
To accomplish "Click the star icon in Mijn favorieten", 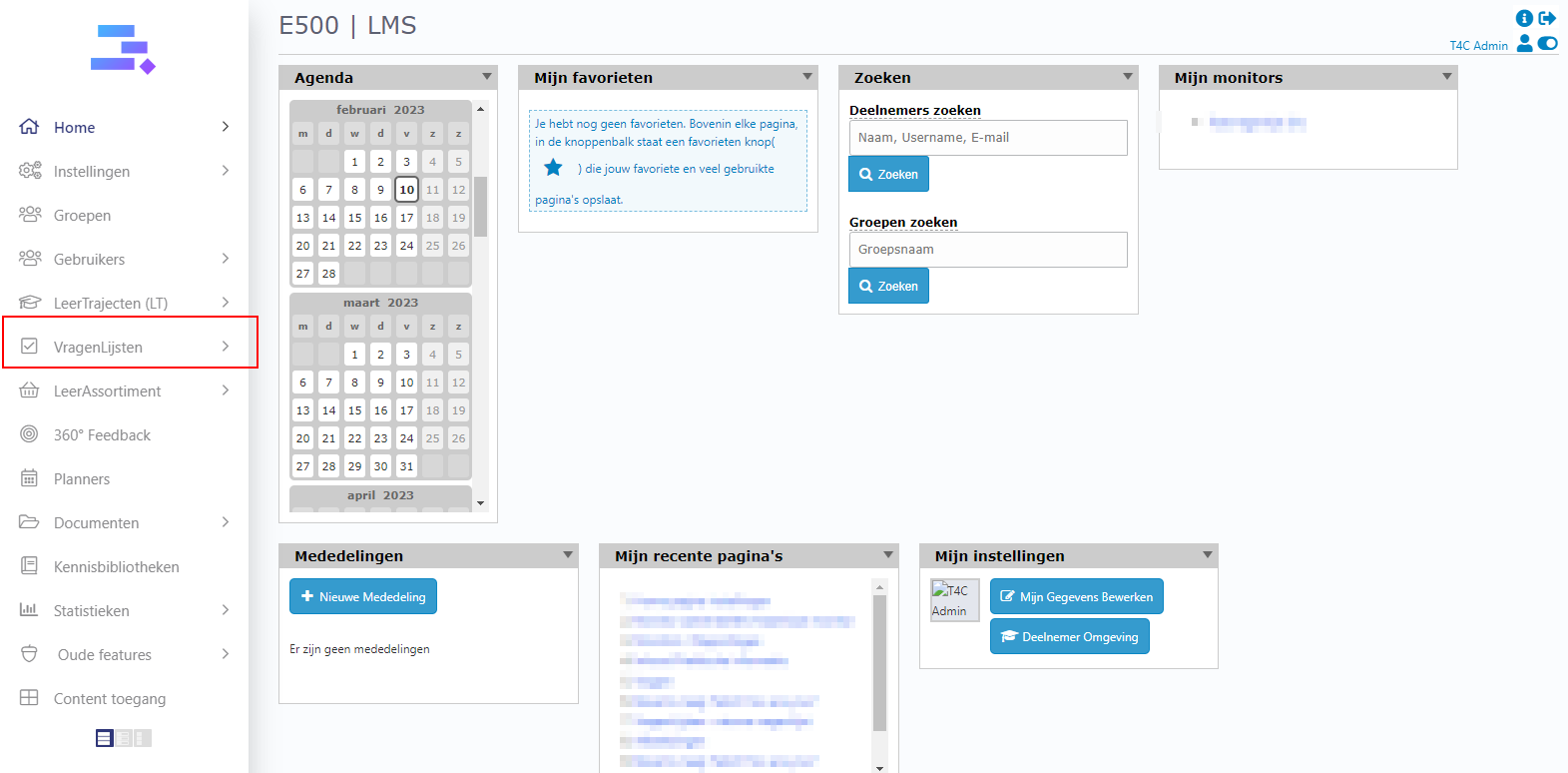I will pyautogui.click(x=553, y=168).
